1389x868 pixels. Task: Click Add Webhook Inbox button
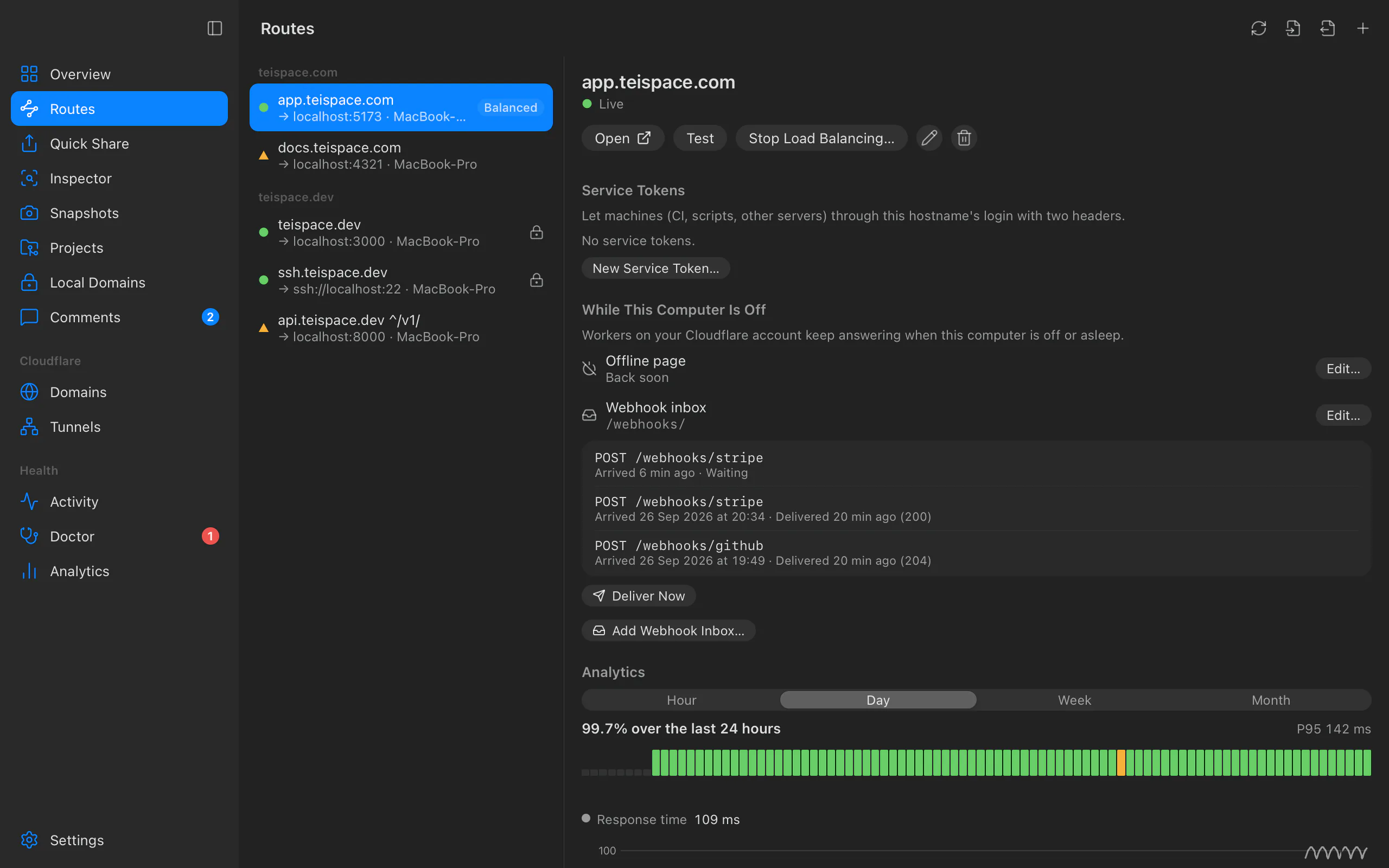click(668, 630)
